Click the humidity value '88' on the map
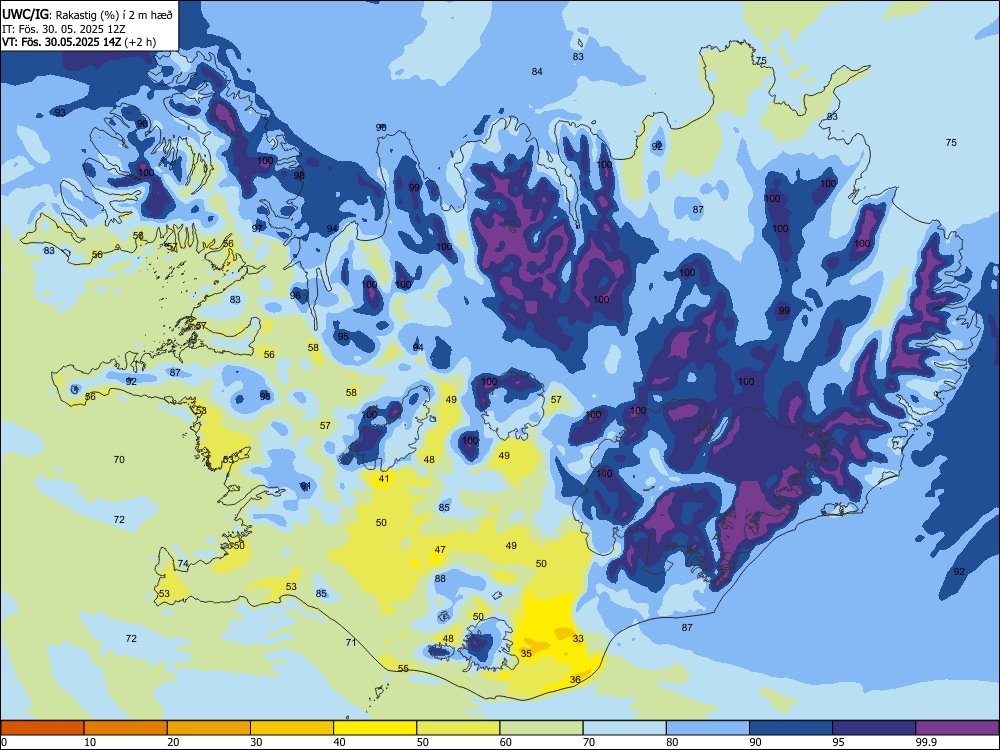The width and height of the screenshot is (1000, 750). pos(440,578)
